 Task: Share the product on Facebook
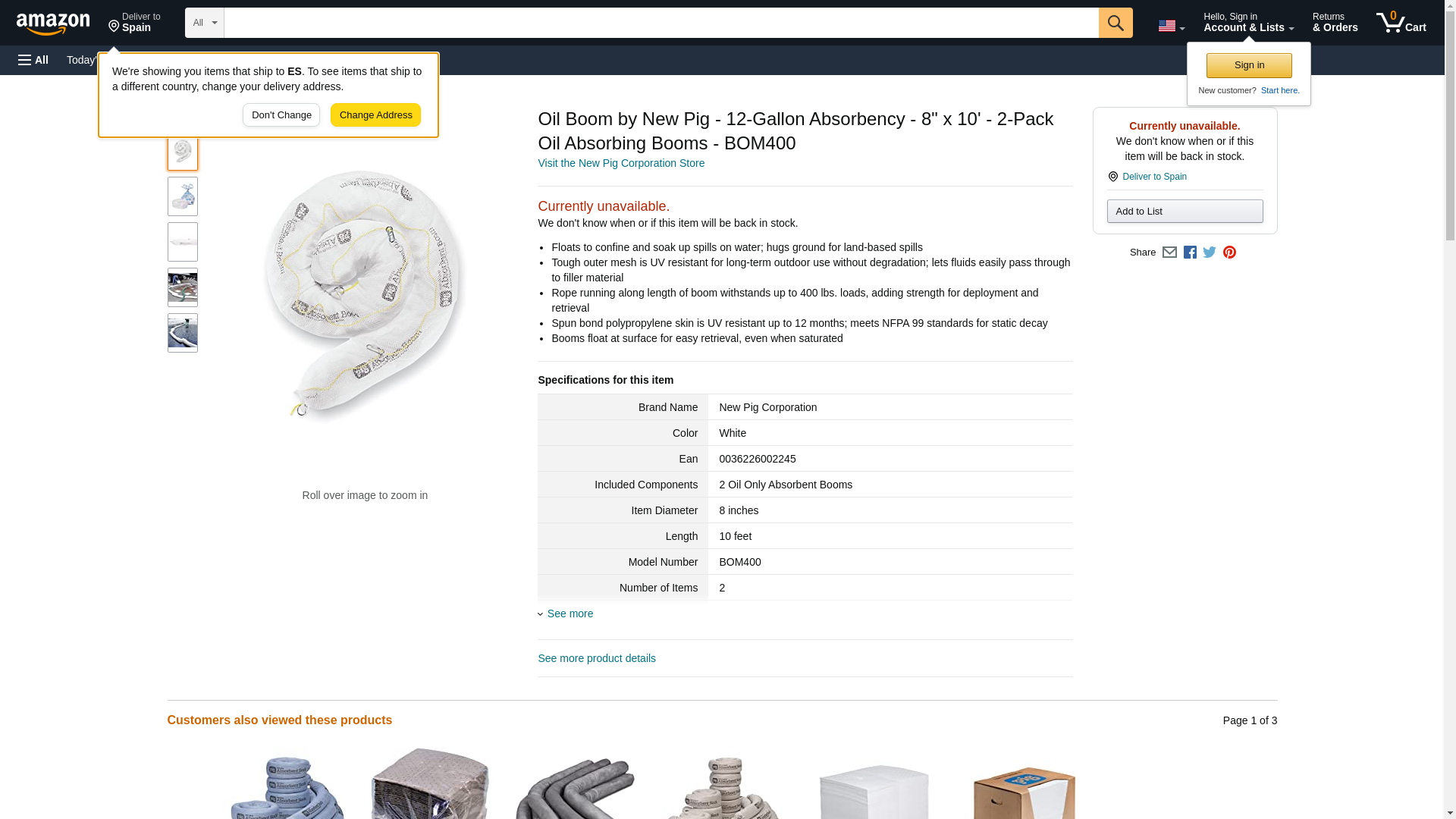click(x=1190, y=253)
